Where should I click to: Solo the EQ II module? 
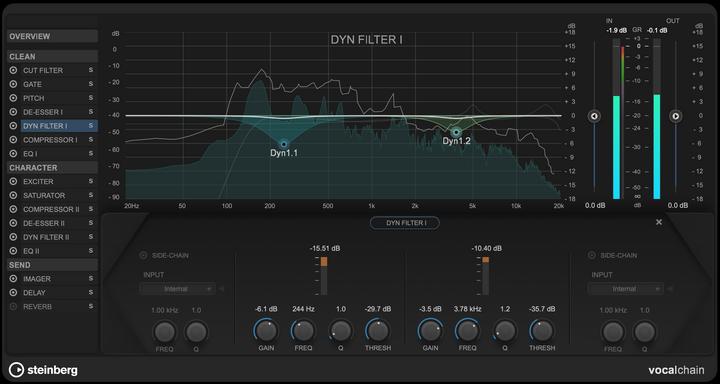91,251
